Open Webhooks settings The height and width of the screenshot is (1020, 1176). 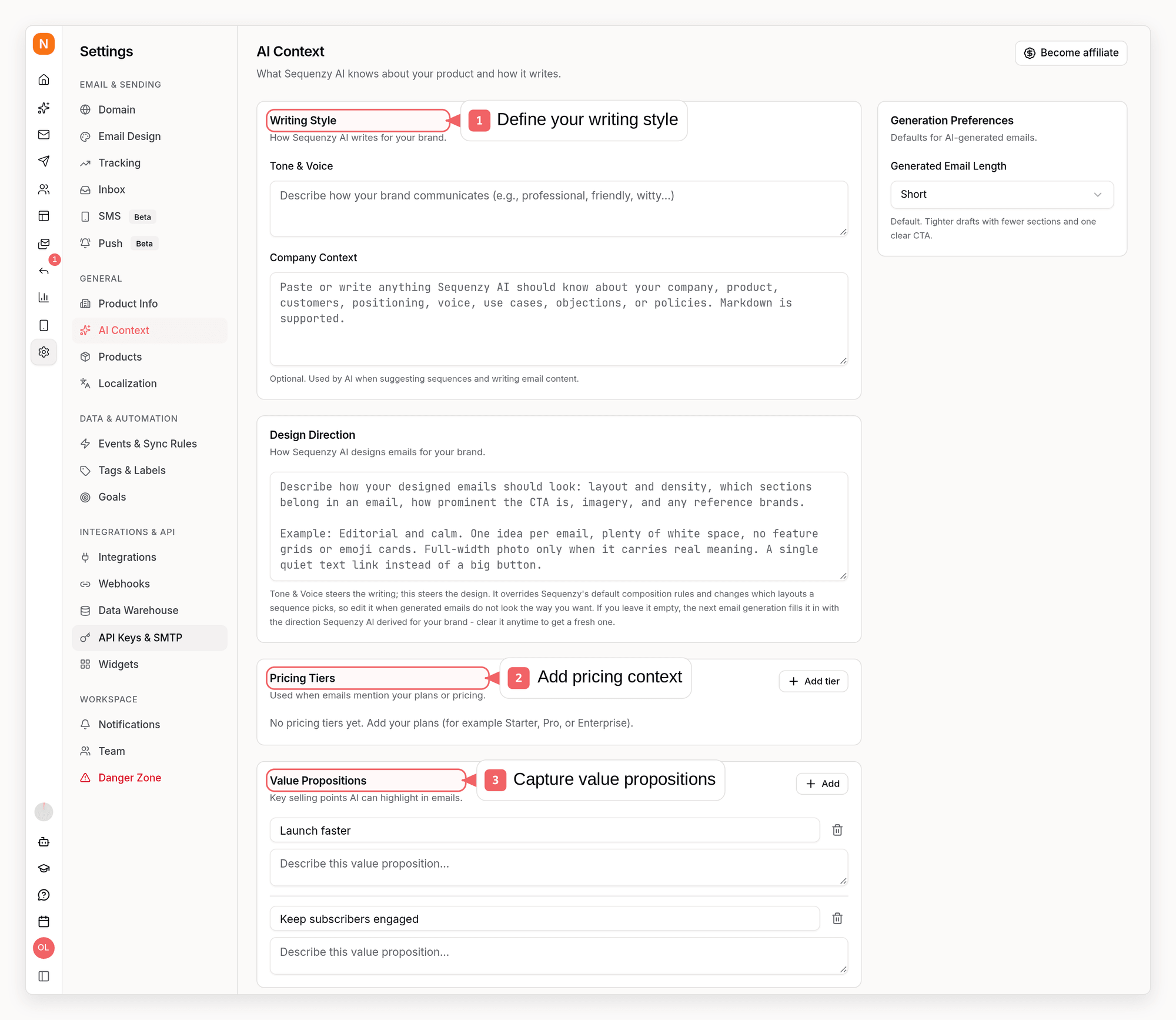coord(149,584)
